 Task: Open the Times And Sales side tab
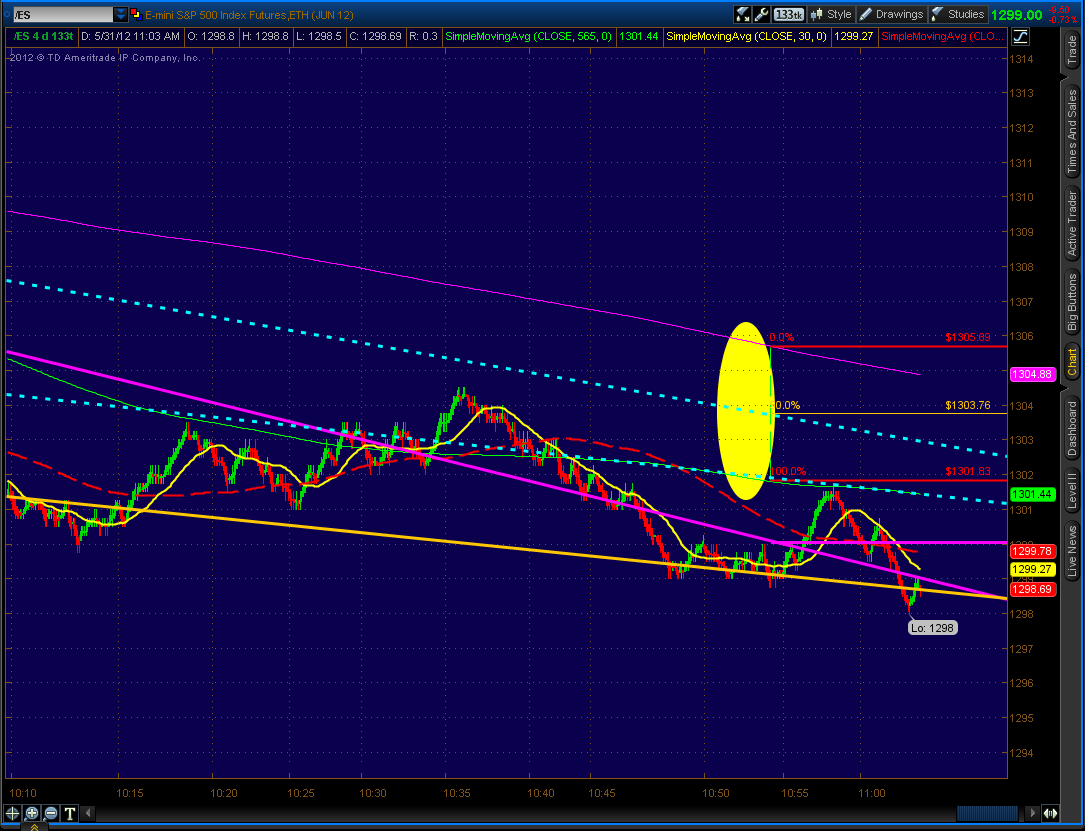pos(1072,131)
